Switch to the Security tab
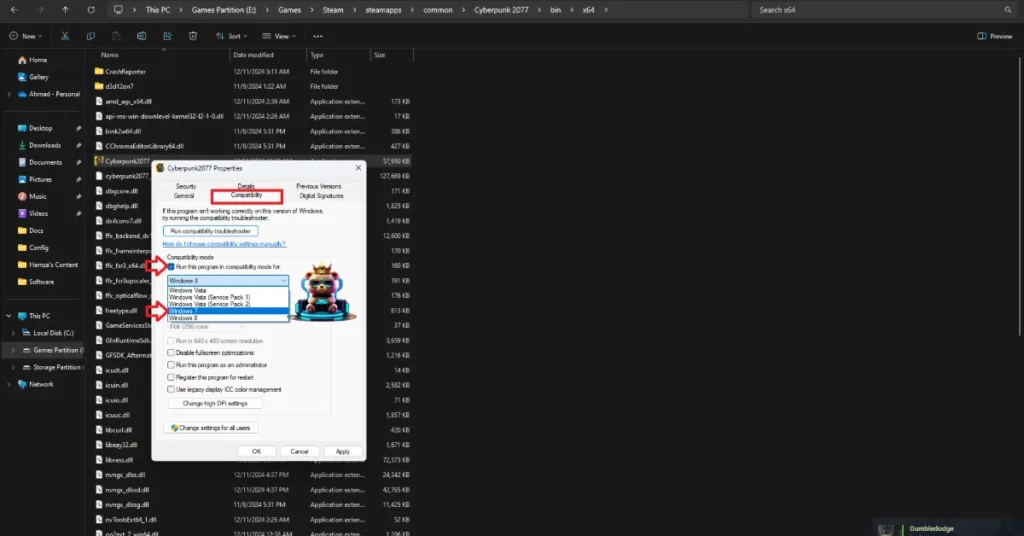Screen dimensions: 1024x536 pyautogui.click(x=186, y=186)
